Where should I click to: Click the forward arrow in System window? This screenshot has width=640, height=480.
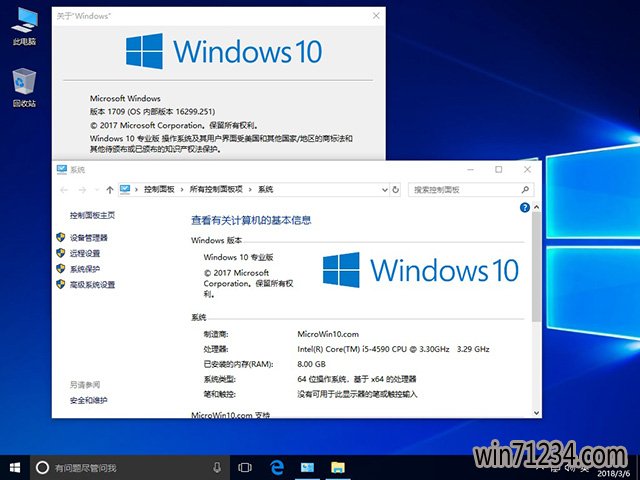pos(82,190)
